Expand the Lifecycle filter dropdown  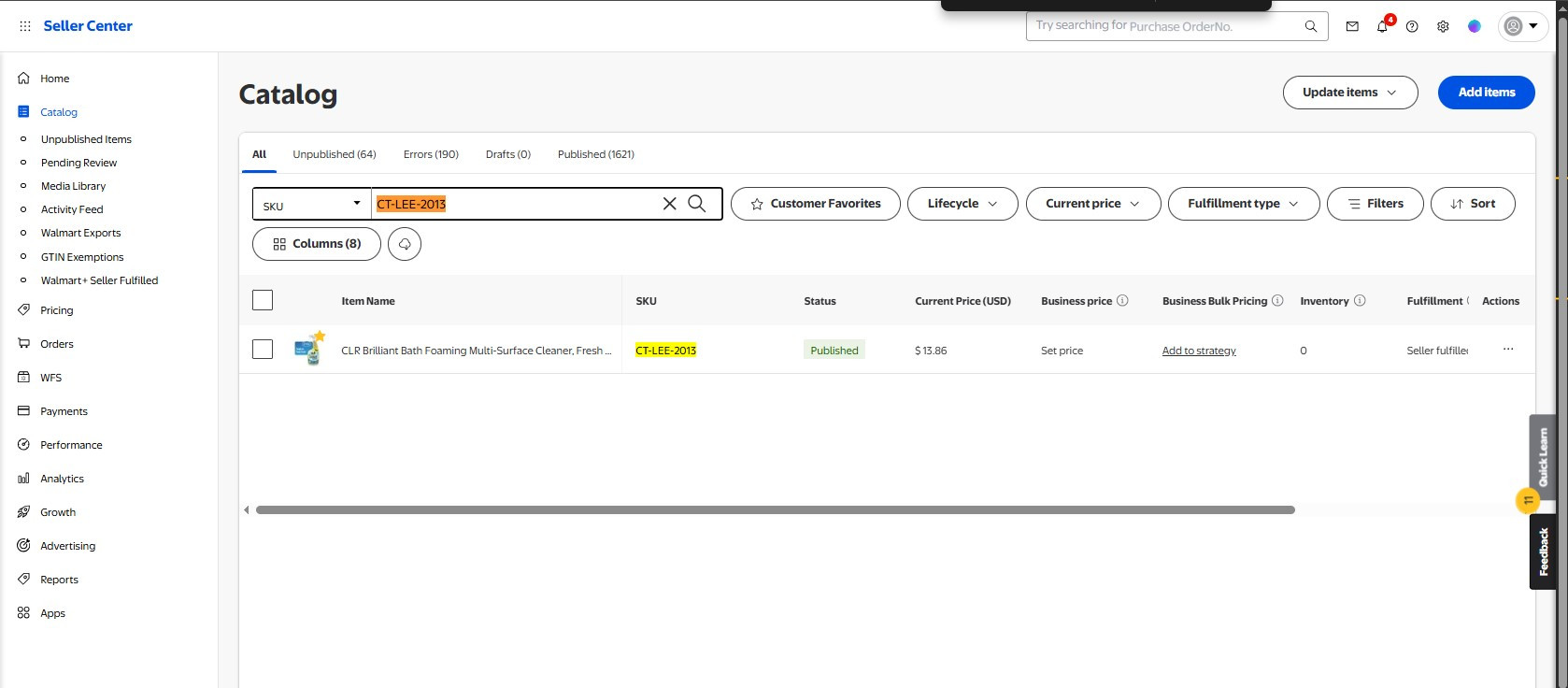pos(962,204)
